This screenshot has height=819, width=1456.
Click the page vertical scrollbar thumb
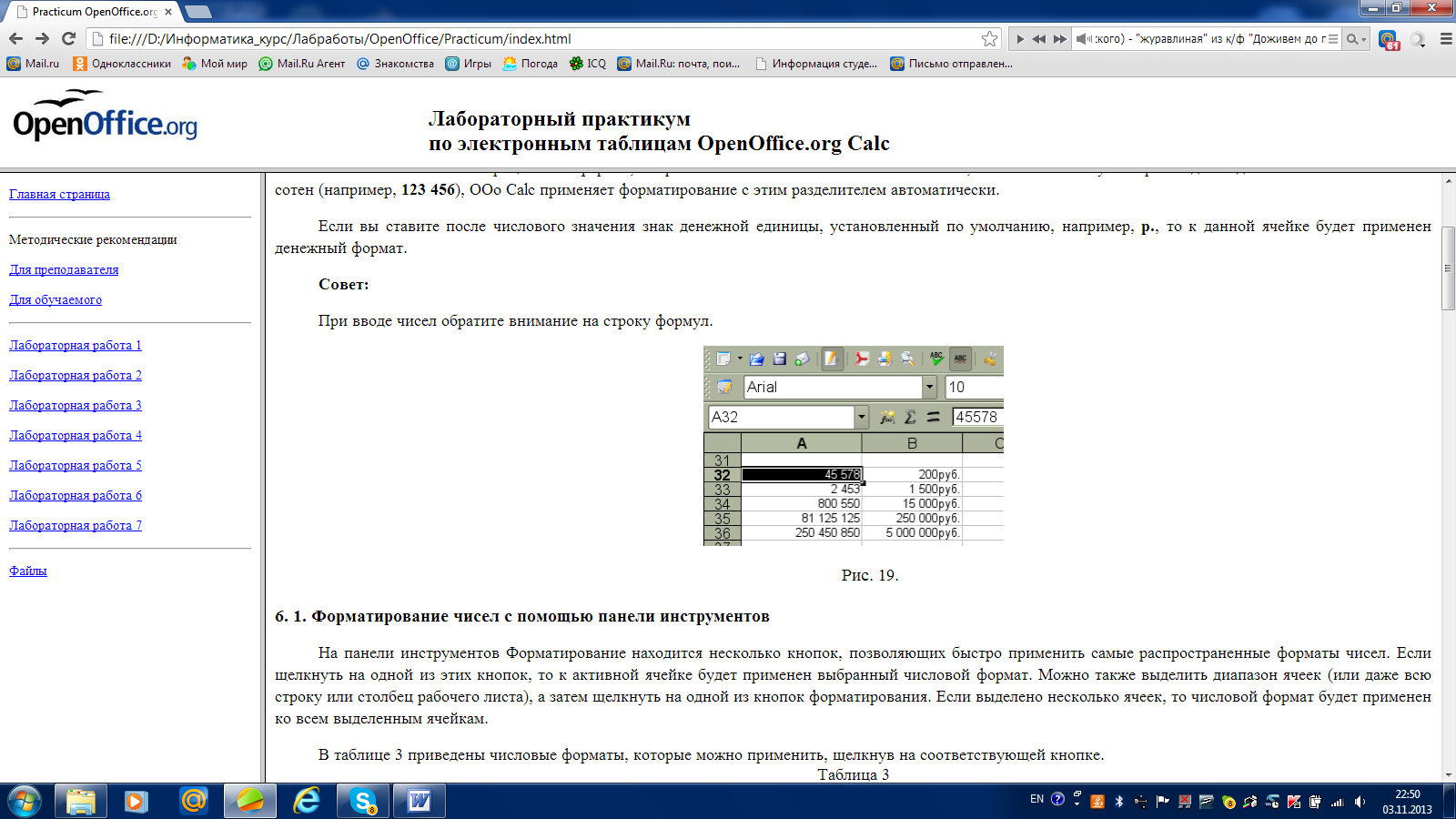pos(1448,268)
